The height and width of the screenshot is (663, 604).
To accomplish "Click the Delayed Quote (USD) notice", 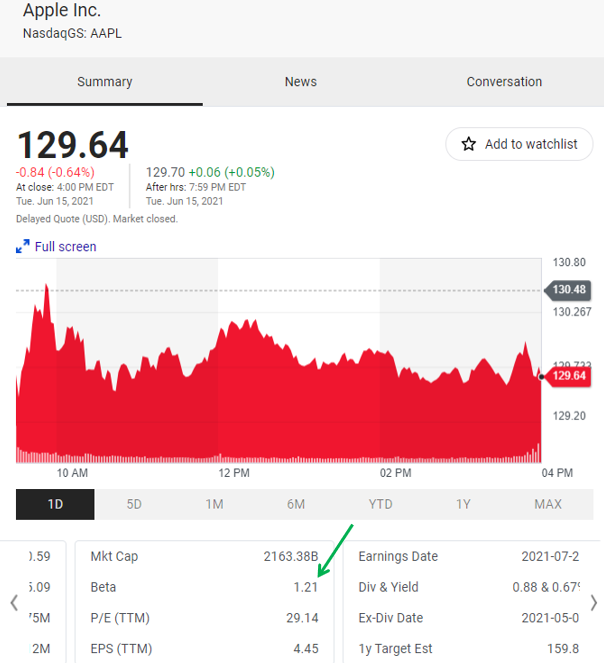I will [x=97, y=219].
